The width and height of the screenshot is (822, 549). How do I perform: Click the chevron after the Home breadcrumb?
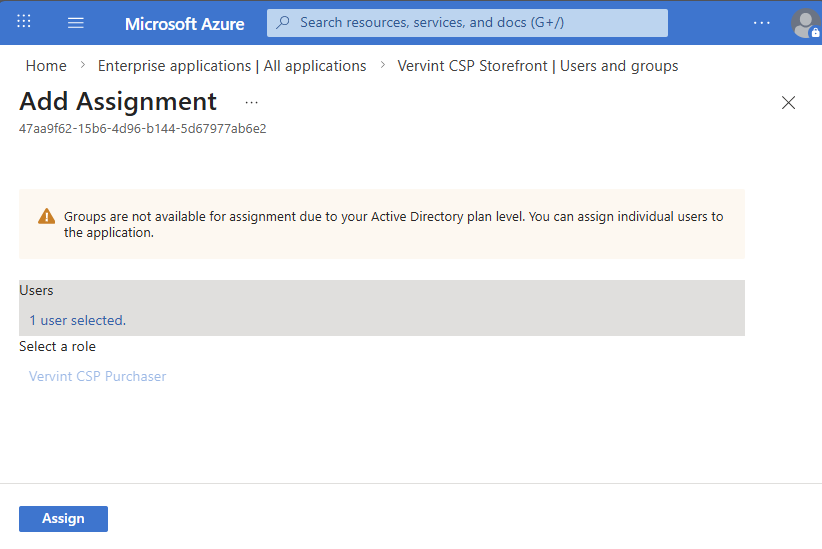pyautogui.click(x=82, y=65)
